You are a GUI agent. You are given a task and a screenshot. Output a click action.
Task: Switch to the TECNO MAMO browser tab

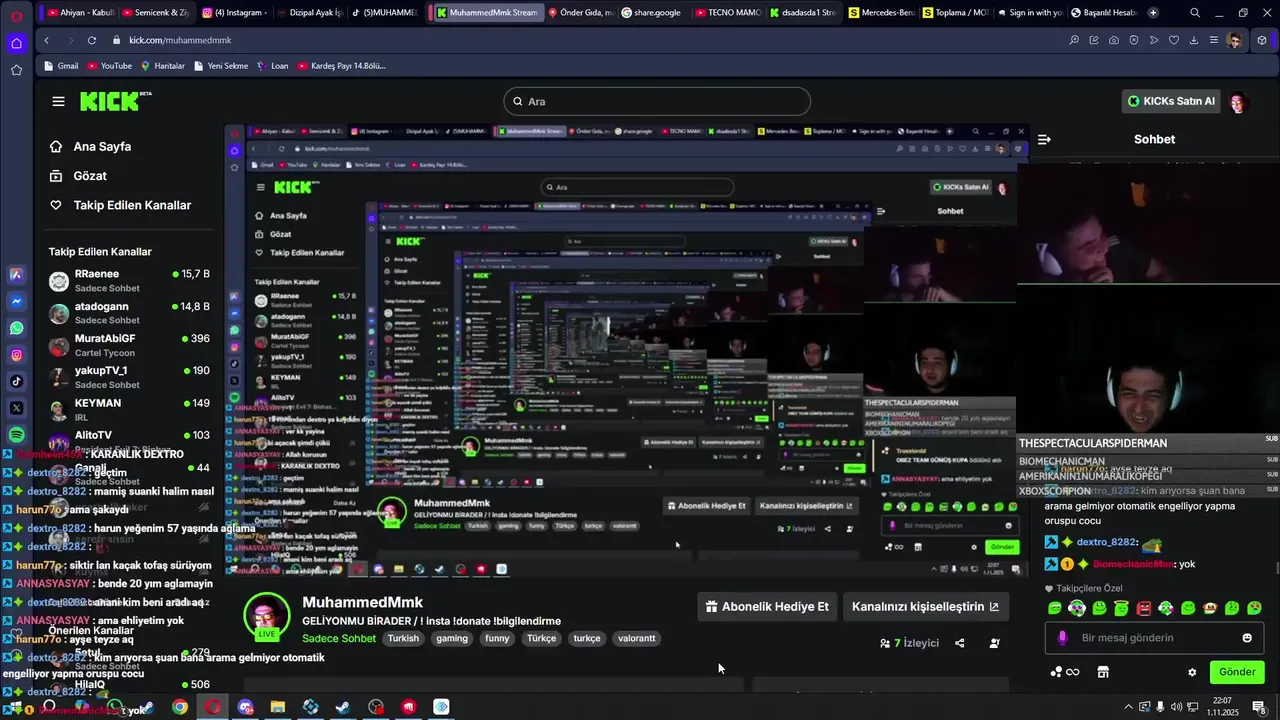point(728,13)
